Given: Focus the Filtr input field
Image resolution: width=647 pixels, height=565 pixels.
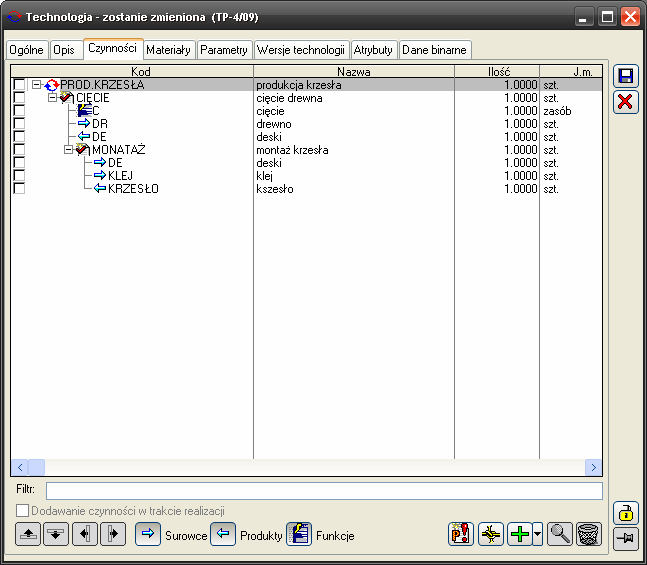Looking at the screenshot, I should [x=324, y=491].
